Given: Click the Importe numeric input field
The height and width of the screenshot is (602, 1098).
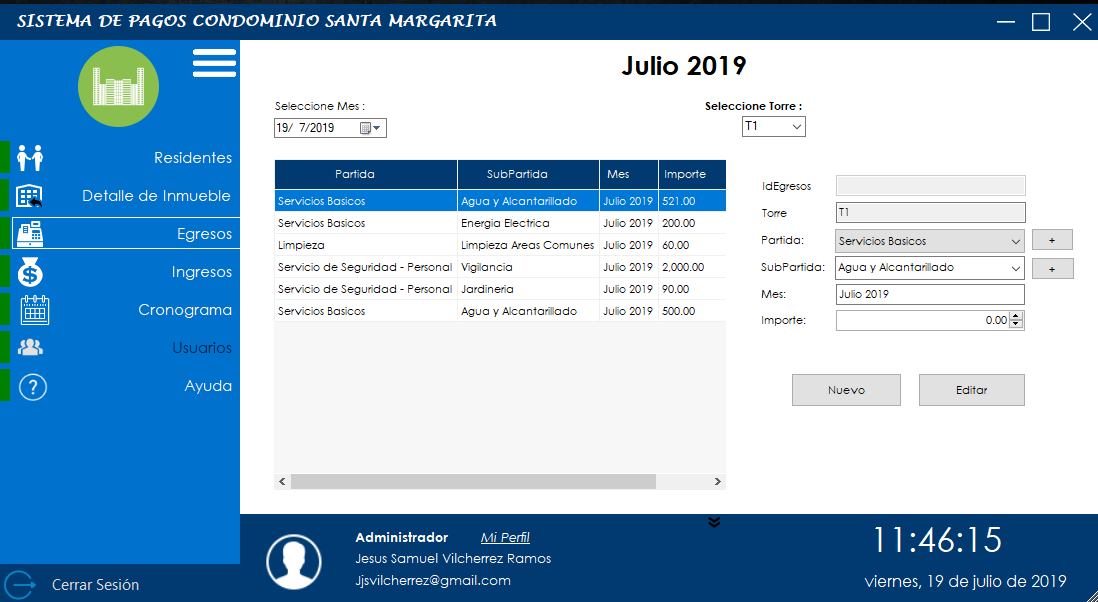Looking at the screenshot, I should coord(920,320).
